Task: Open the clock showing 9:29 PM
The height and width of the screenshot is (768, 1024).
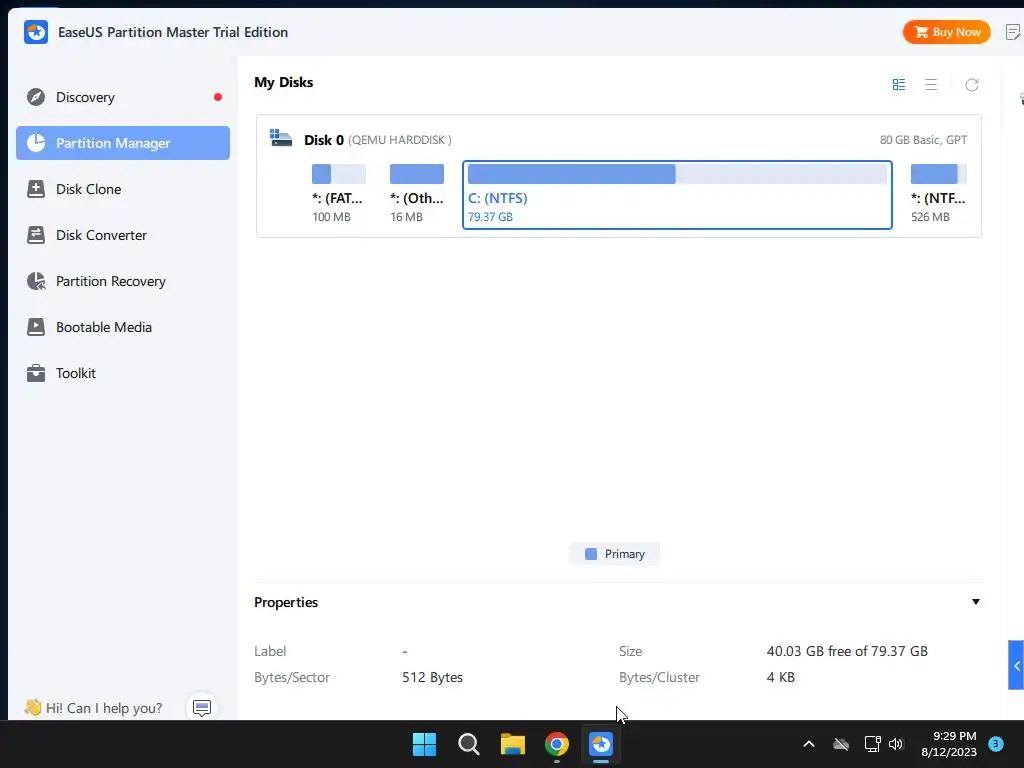Action: (x=949, y=744)
